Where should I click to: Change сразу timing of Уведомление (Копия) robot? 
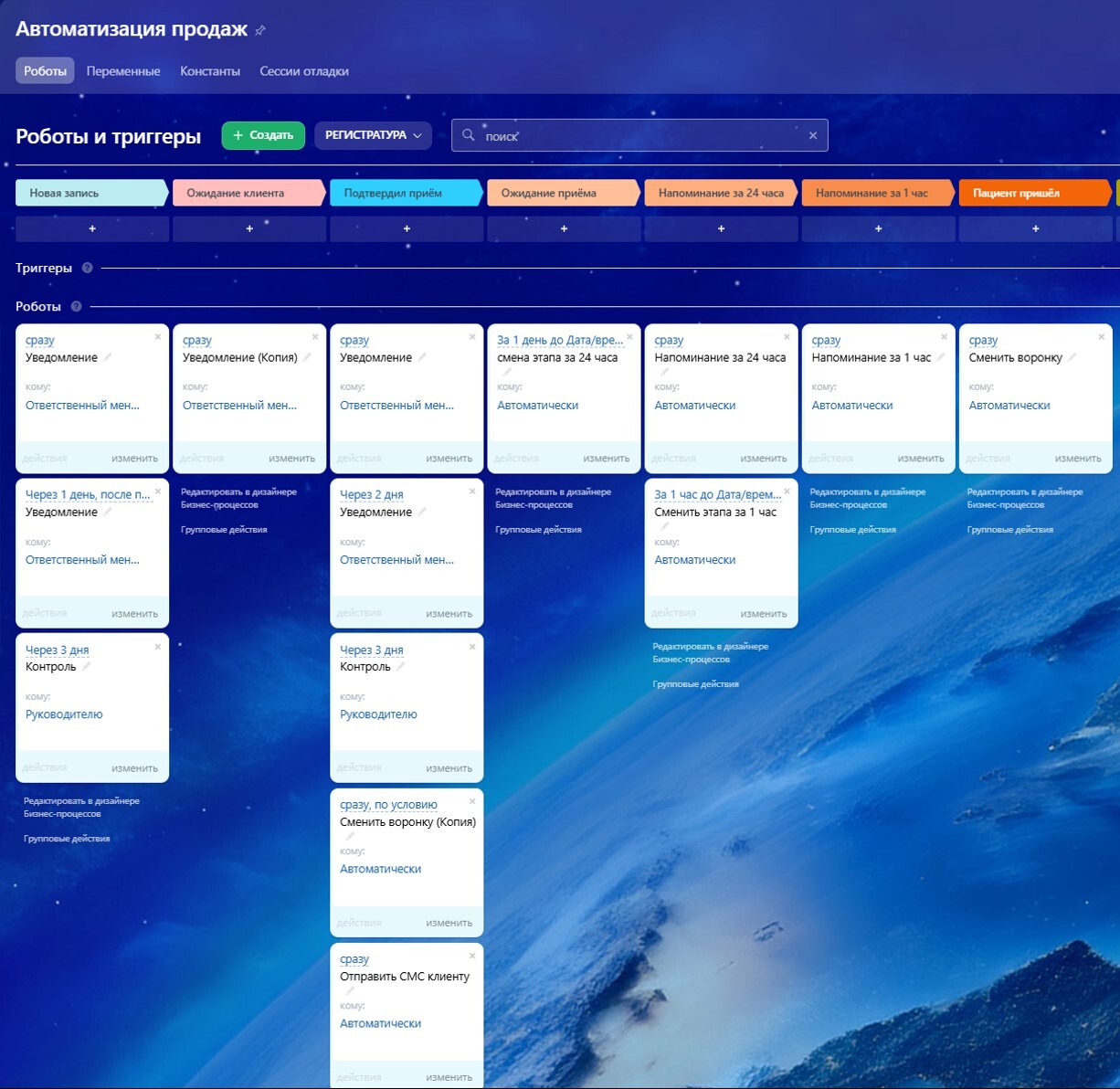pos(197,340)
